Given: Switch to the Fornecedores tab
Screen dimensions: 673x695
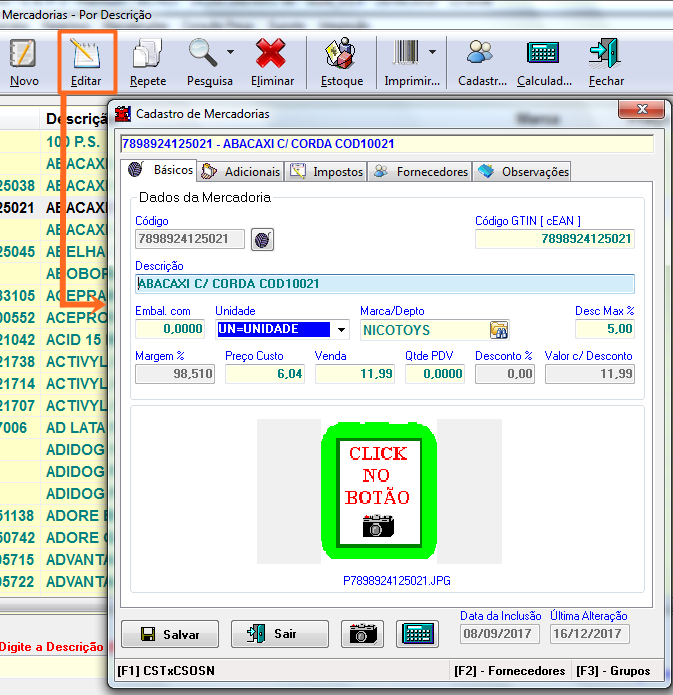Looking at the screenshot, I should pos(420,171).
